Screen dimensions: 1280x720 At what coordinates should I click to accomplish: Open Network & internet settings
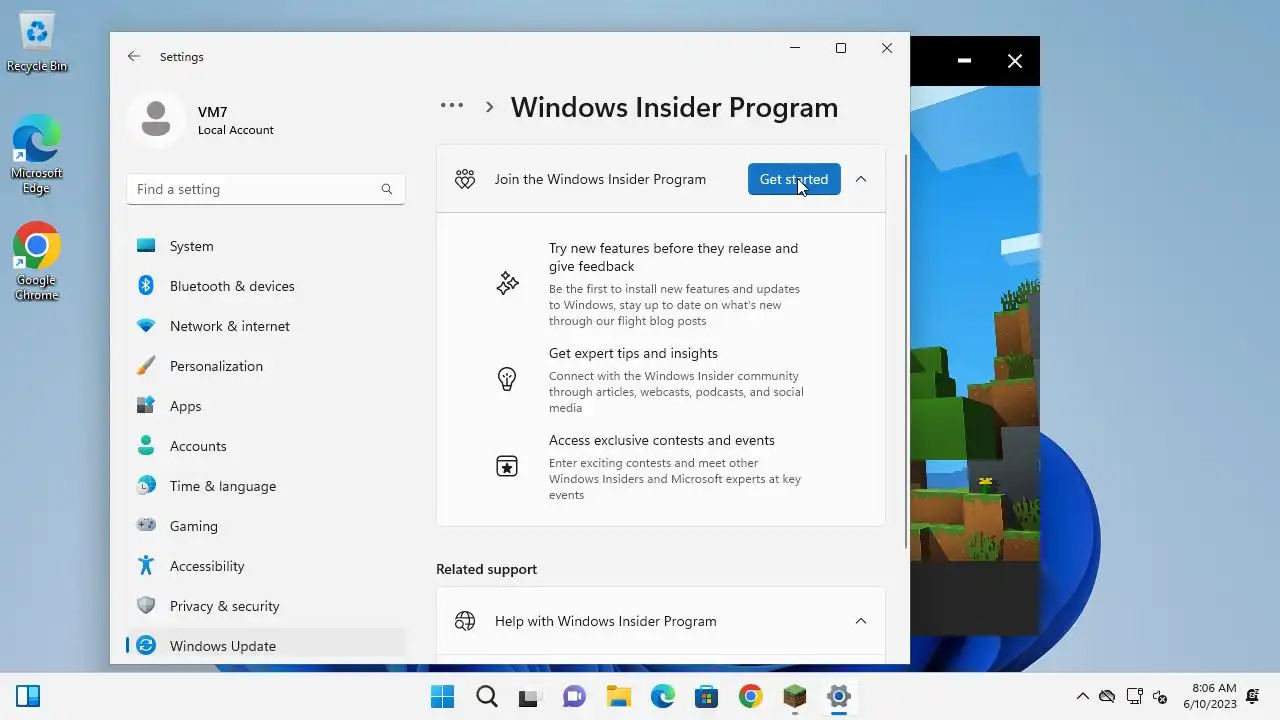pos(266,326)
